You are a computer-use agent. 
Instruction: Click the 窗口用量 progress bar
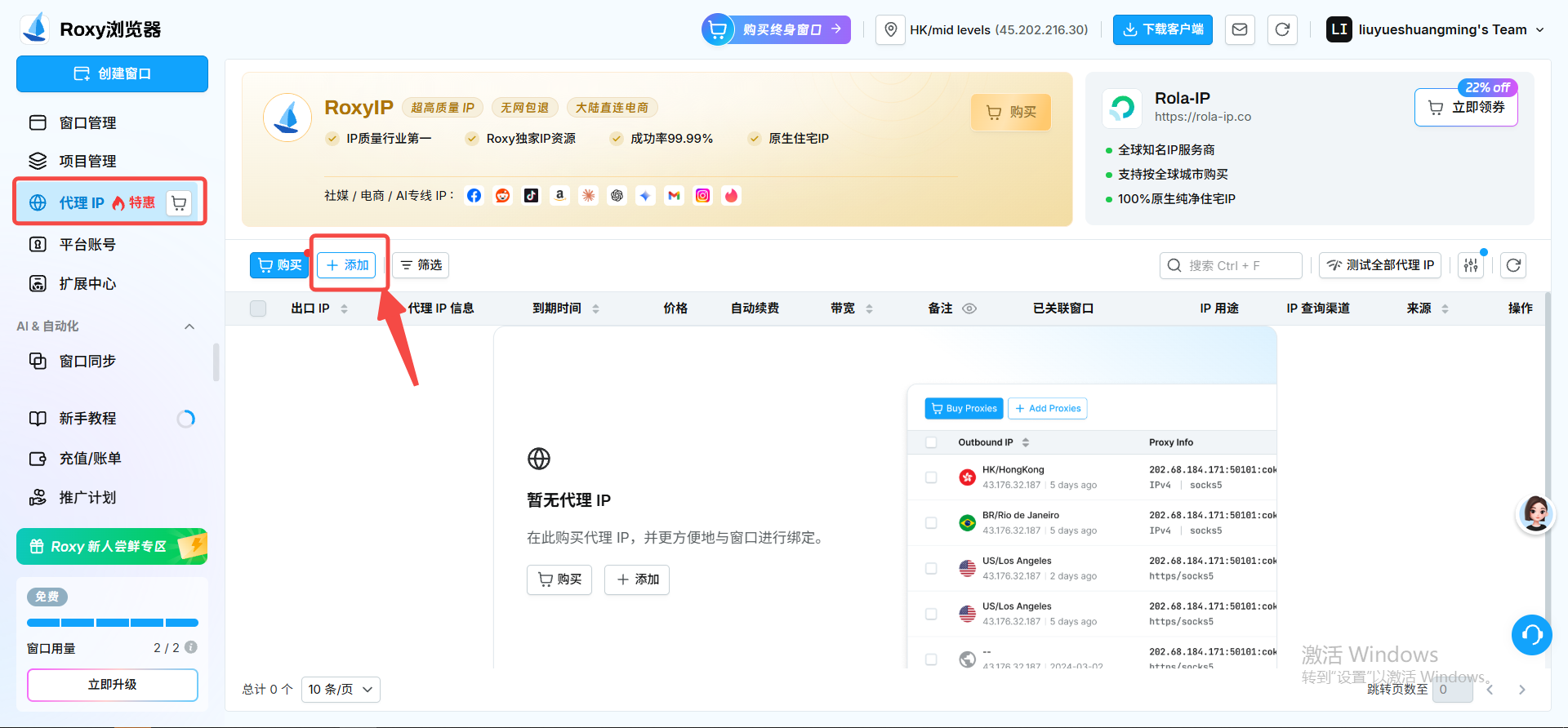click(x=113, y=623)
